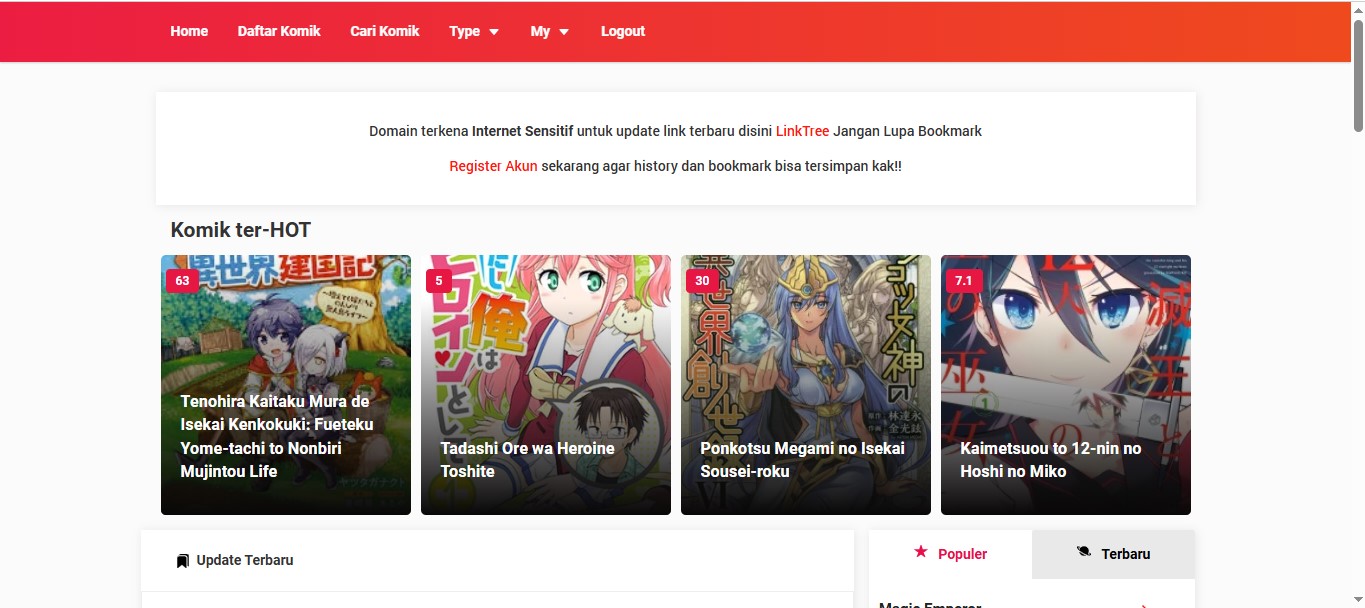Image resolution: width=1365 pixels, height=608 pixels.
Task: Open the Home menu item
Action: [189, 31]
